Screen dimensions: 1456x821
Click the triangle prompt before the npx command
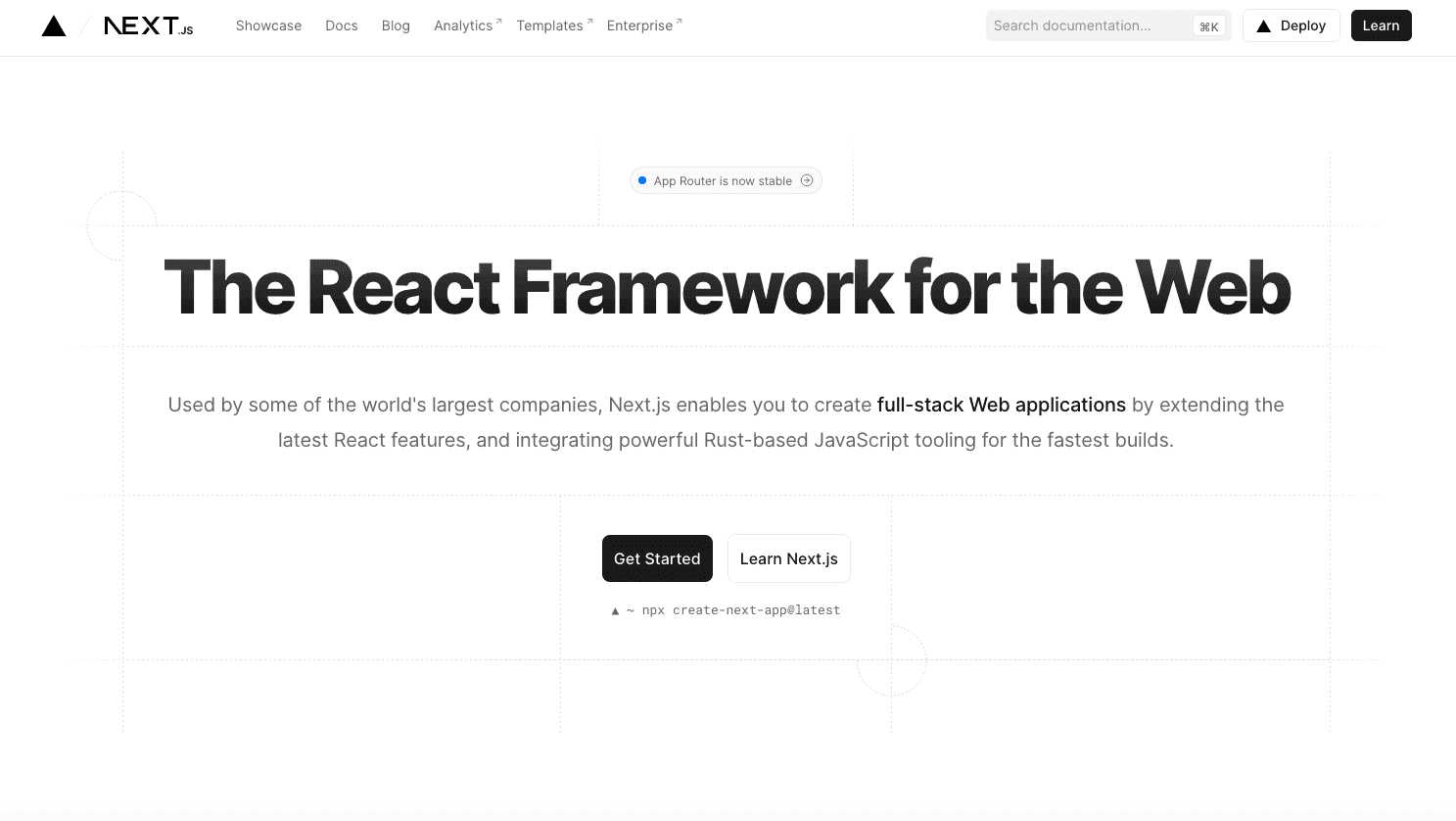(615, 609)
